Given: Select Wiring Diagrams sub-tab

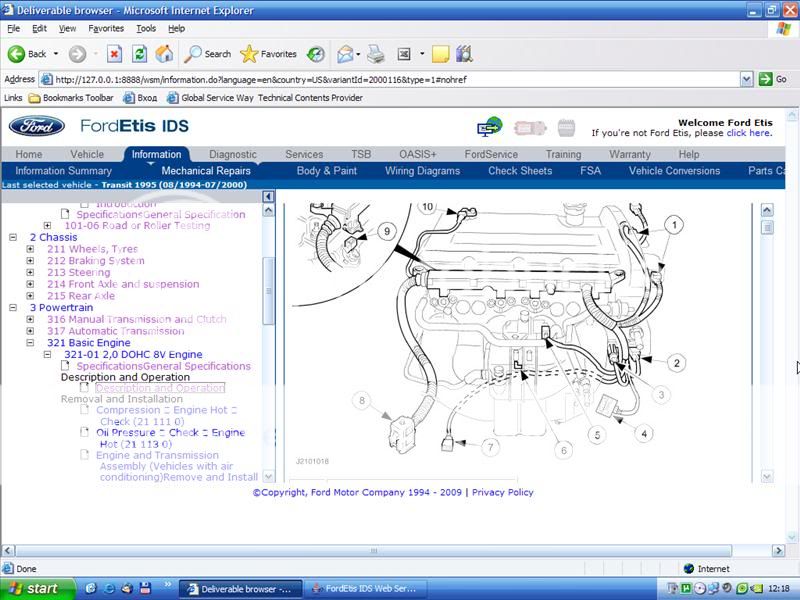Looking at the screenshot, I should coord(422,171).
